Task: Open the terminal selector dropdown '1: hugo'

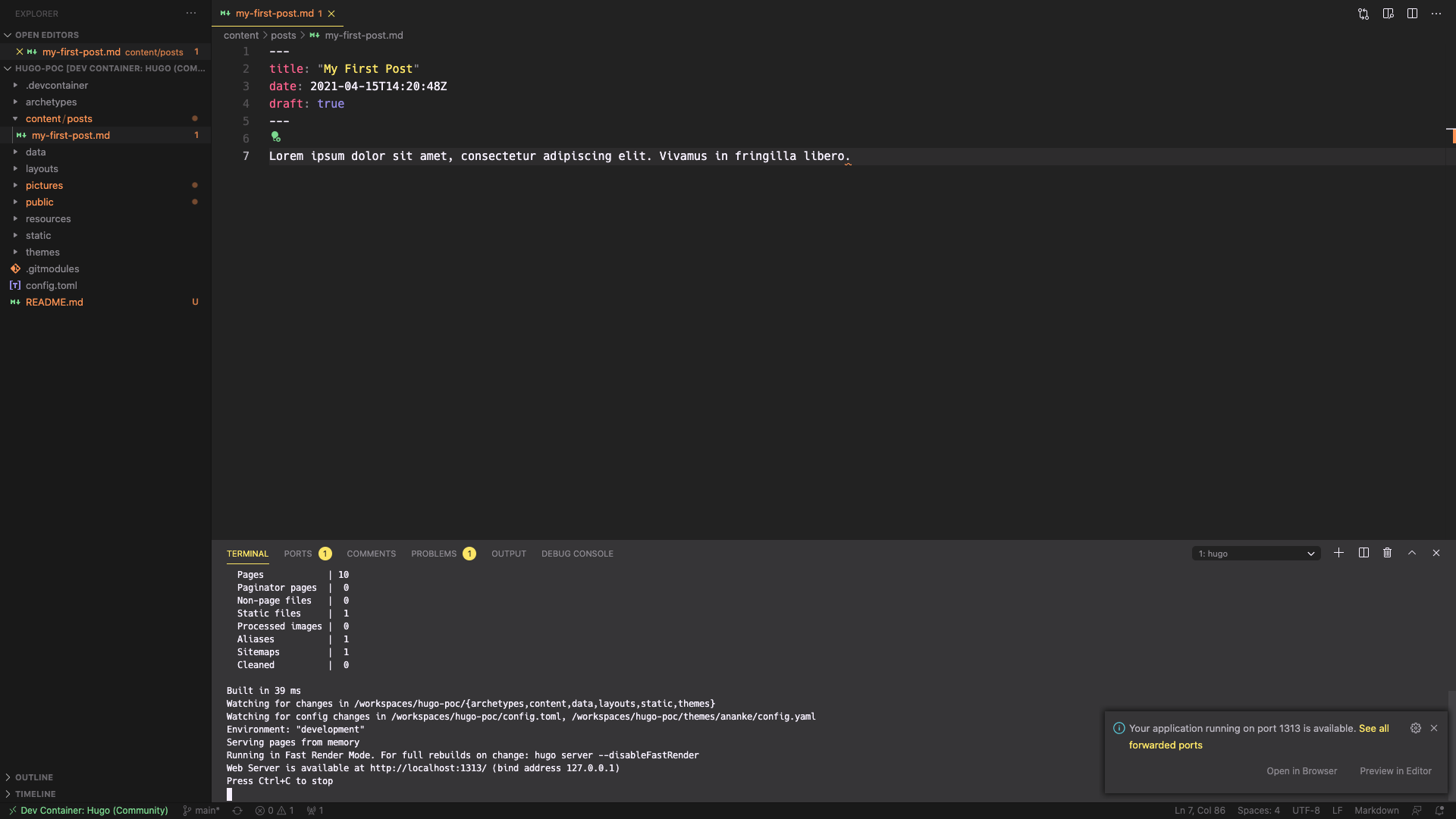Action: point(1256,554)
